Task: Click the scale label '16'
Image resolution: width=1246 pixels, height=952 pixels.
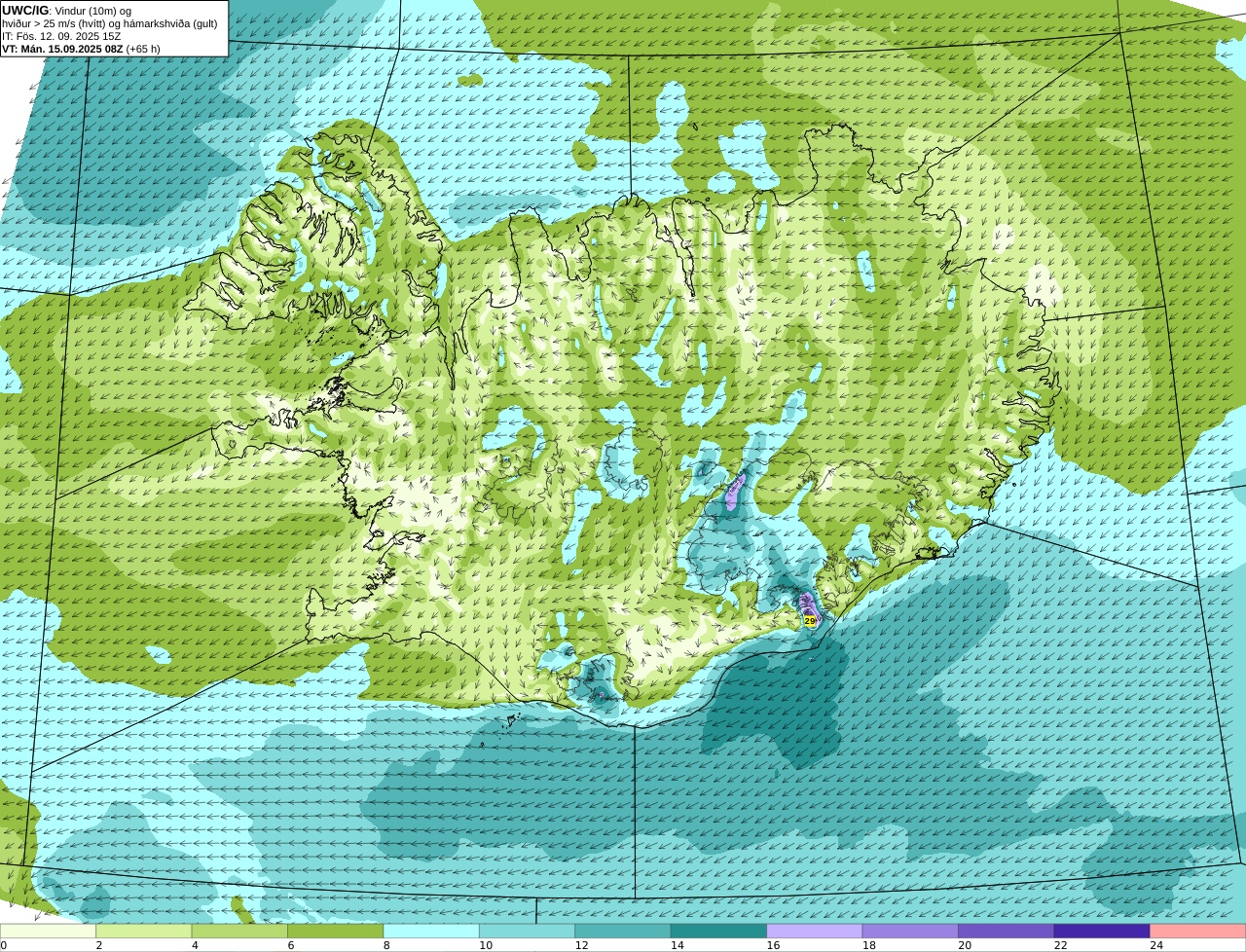Action: point(773,944)
